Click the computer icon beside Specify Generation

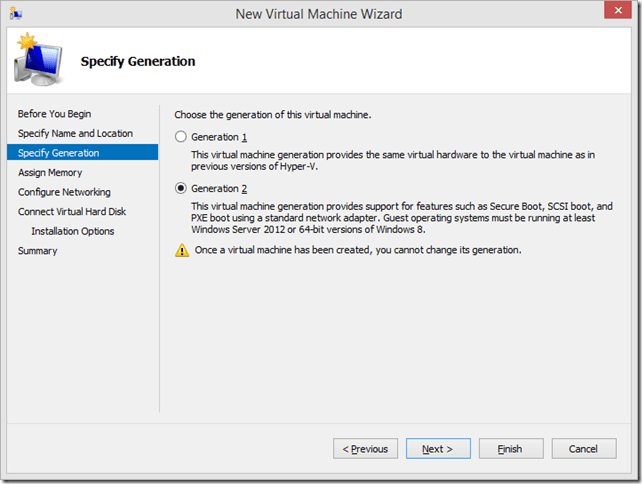(x=36, y=62)
